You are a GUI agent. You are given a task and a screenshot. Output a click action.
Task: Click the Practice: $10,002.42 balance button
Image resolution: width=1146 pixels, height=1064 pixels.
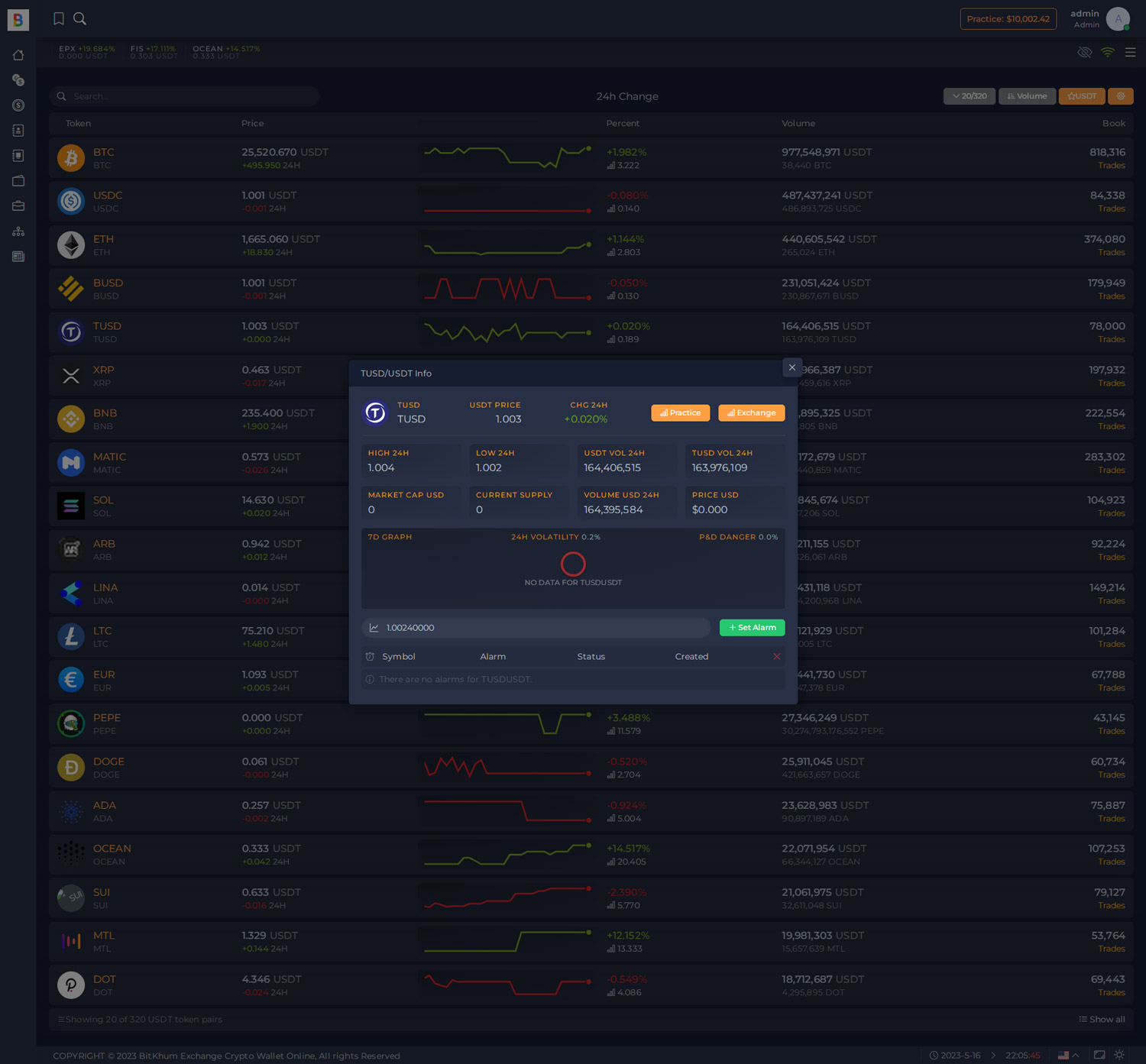1008,19
